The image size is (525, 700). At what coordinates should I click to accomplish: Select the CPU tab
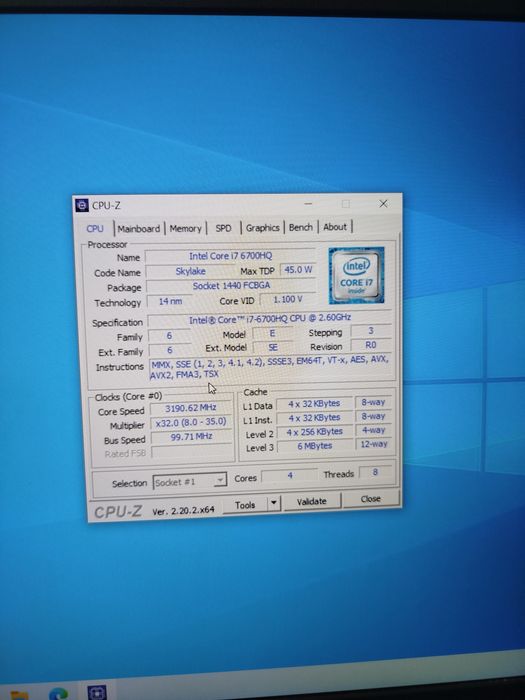[x=95, y=229]
